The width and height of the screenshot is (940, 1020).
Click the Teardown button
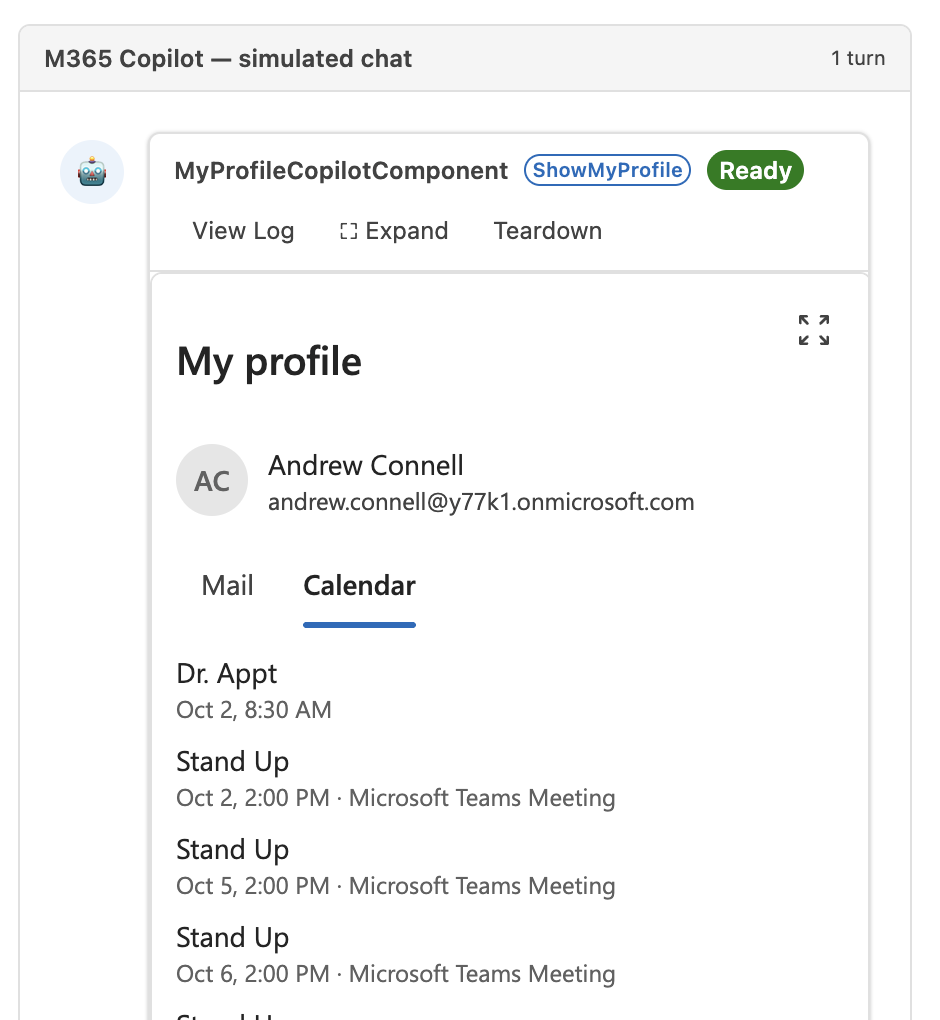coord(548,231)
